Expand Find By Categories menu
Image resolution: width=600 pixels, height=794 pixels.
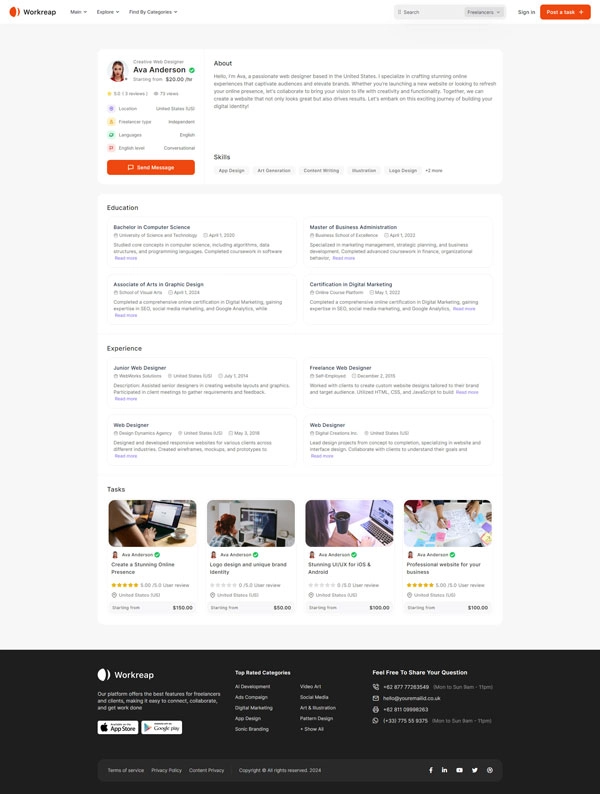[153, 12]
